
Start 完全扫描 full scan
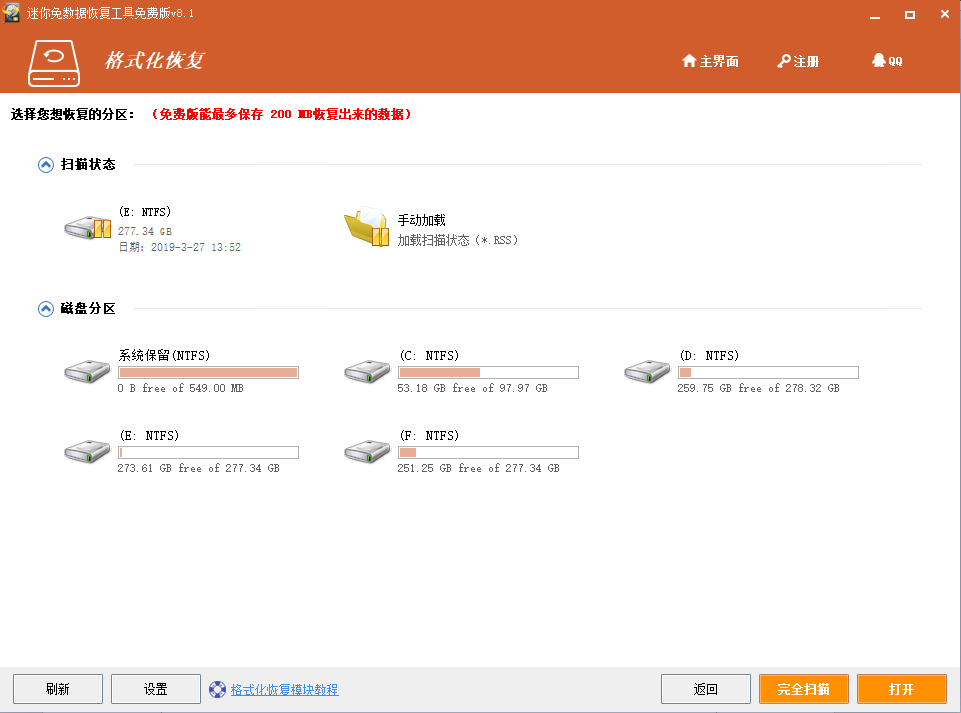(x=803, y=689)
